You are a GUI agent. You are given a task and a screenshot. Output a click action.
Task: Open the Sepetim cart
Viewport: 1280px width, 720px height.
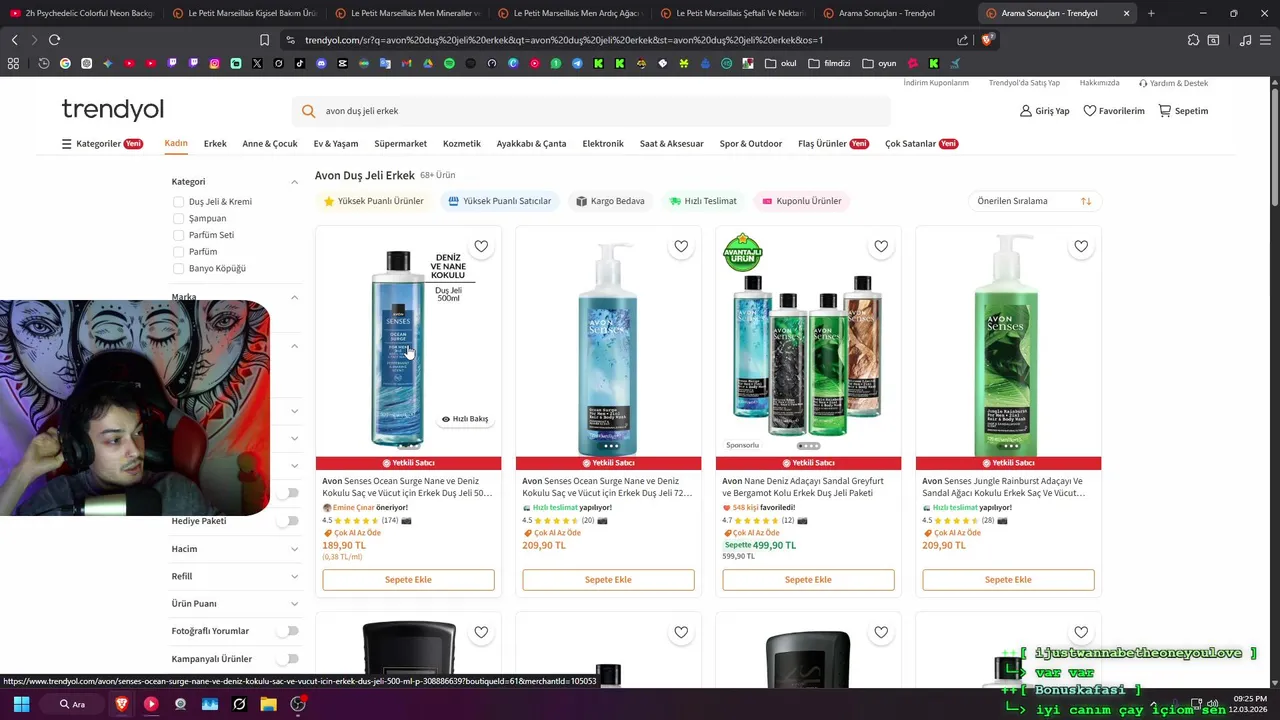[x=1183, y=111]
